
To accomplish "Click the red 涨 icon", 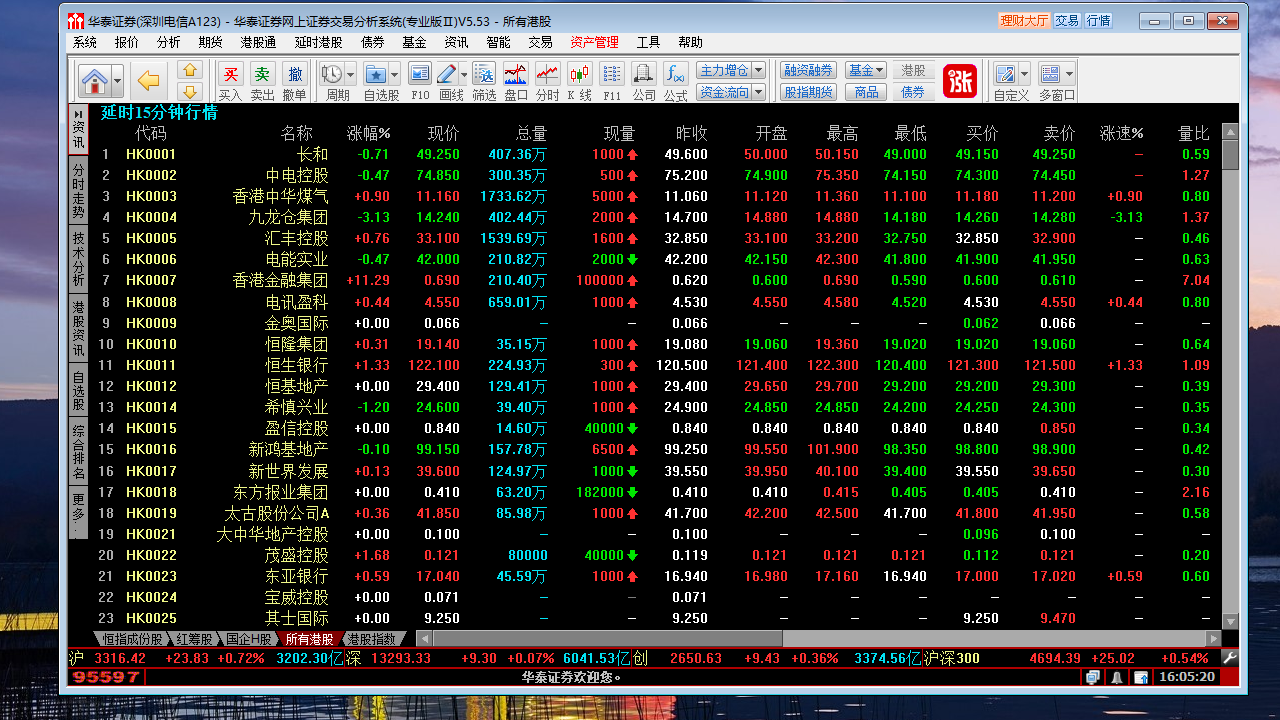I will tap(960, 81).
